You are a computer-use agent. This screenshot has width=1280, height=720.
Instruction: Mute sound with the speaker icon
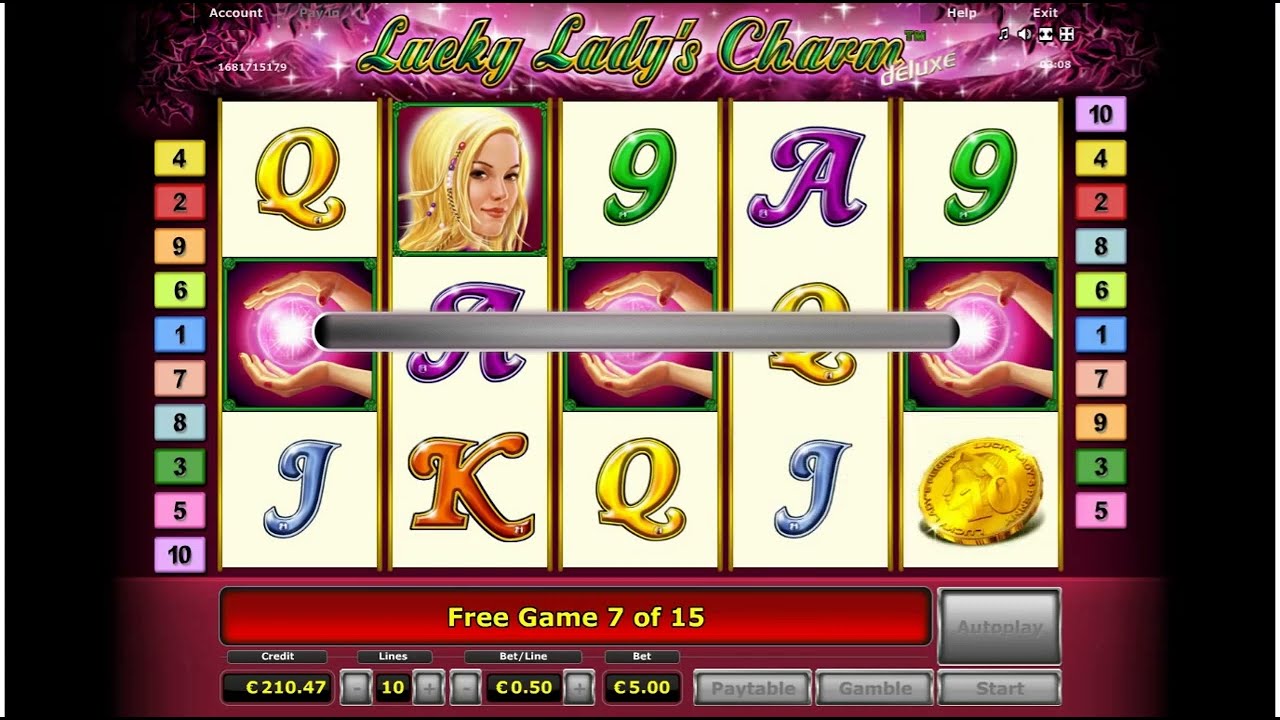pos(1025,34)
